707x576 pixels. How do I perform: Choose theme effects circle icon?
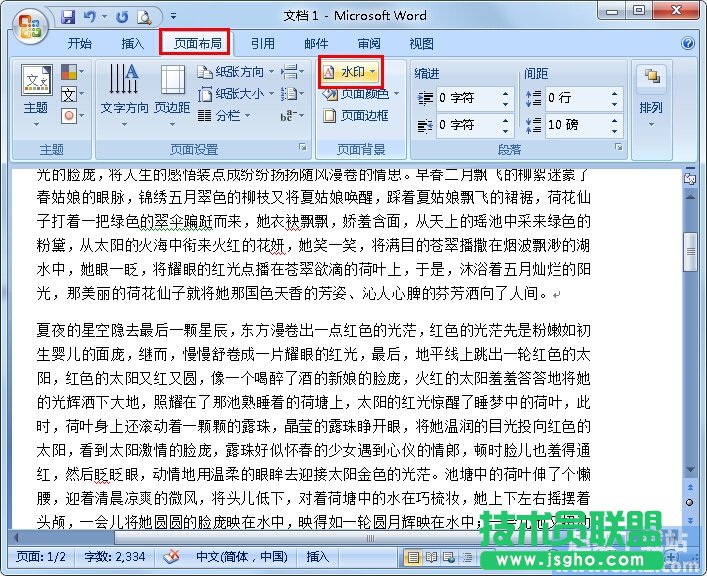72,116
